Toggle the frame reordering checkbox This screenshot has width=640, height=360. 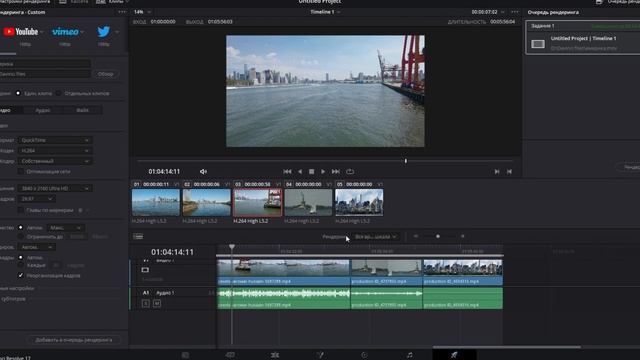[x=20, y=276]
